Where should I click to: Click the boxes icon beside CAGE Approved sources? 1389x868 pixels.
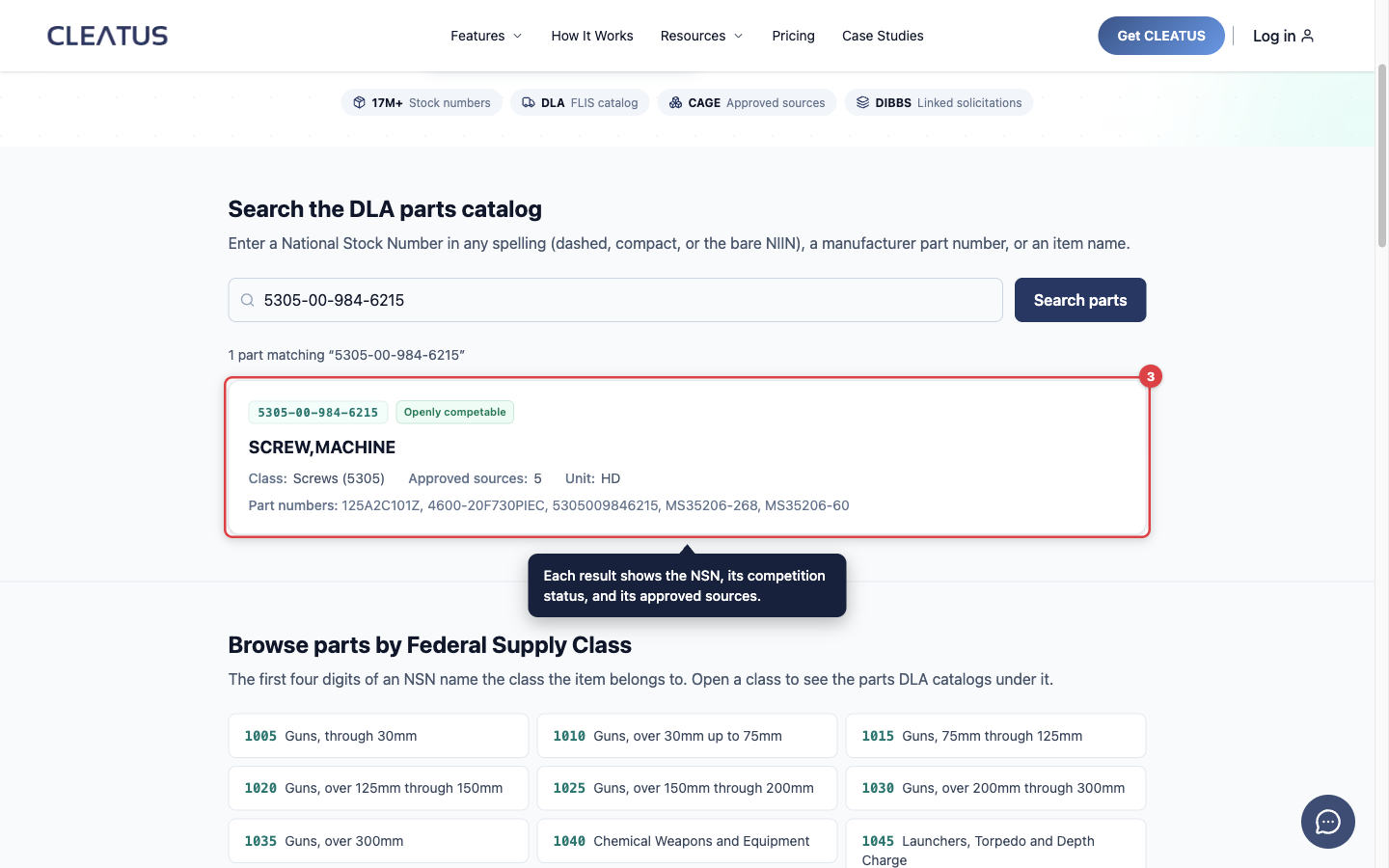pyautogui.click(x=675, y=102)
